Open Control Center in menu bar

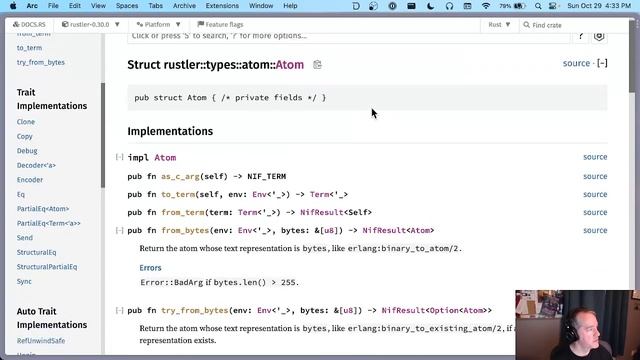pos(553,6)
